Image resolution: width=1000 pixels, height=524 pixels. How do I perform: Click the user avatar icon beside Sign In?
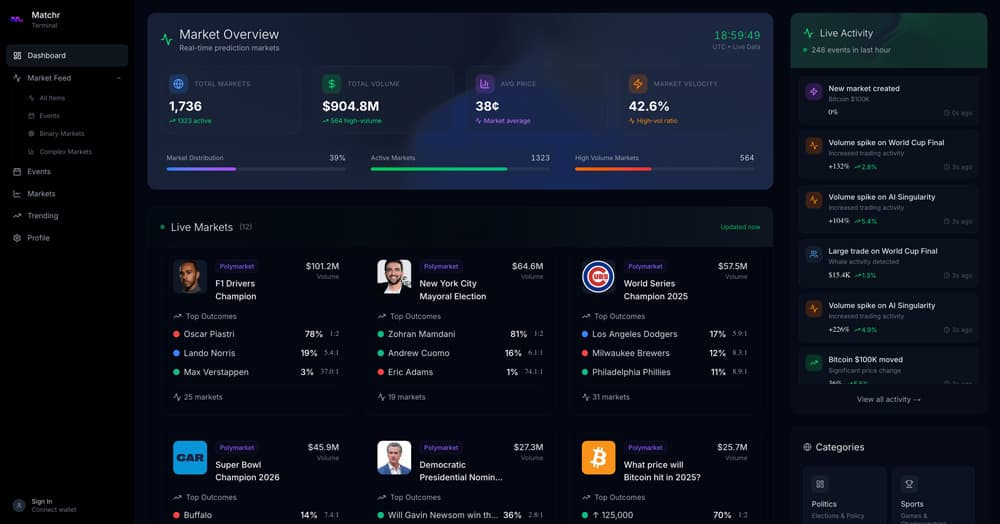point(19,506)
